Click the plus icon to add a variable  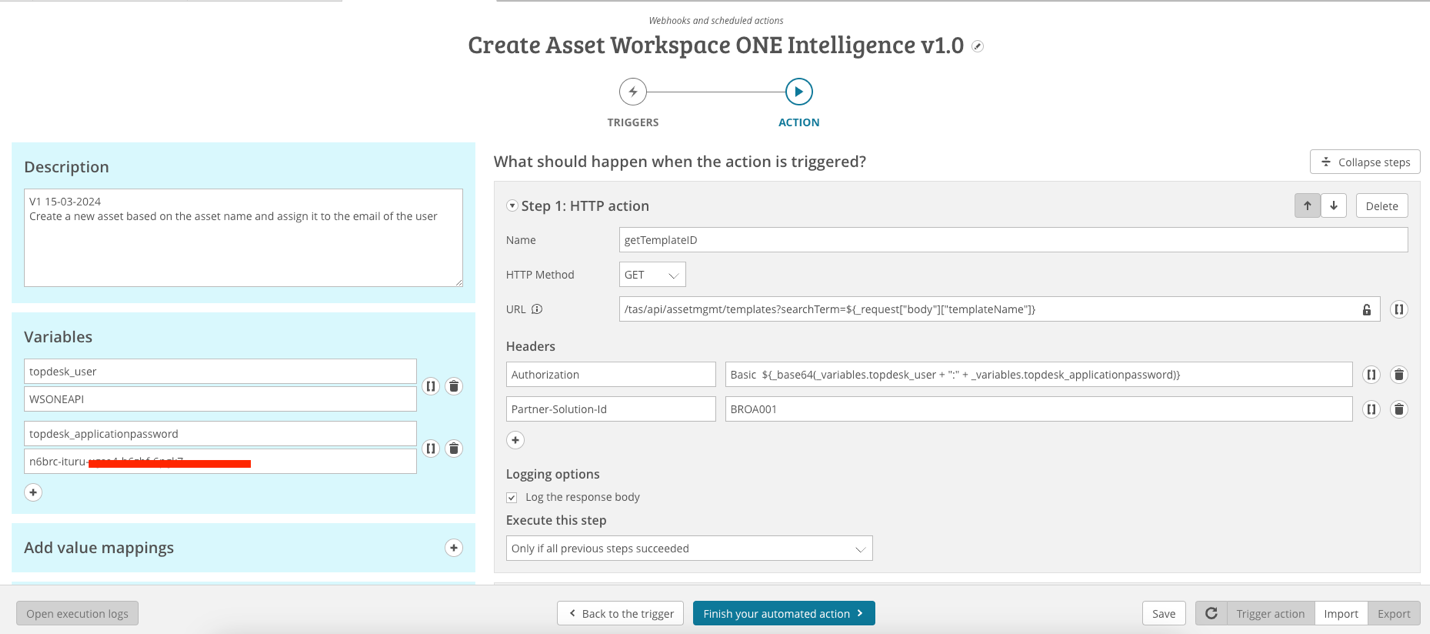pyautogui.click(x=33, y=492)
